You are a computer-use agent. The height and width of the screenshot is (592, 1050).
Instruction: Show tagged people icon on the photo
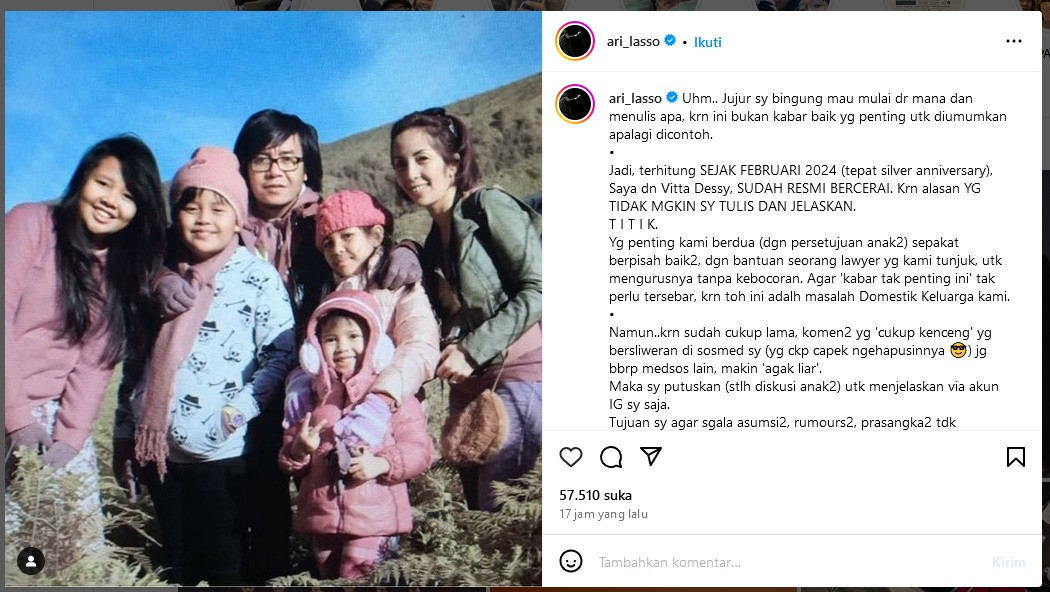coord(31,561)
